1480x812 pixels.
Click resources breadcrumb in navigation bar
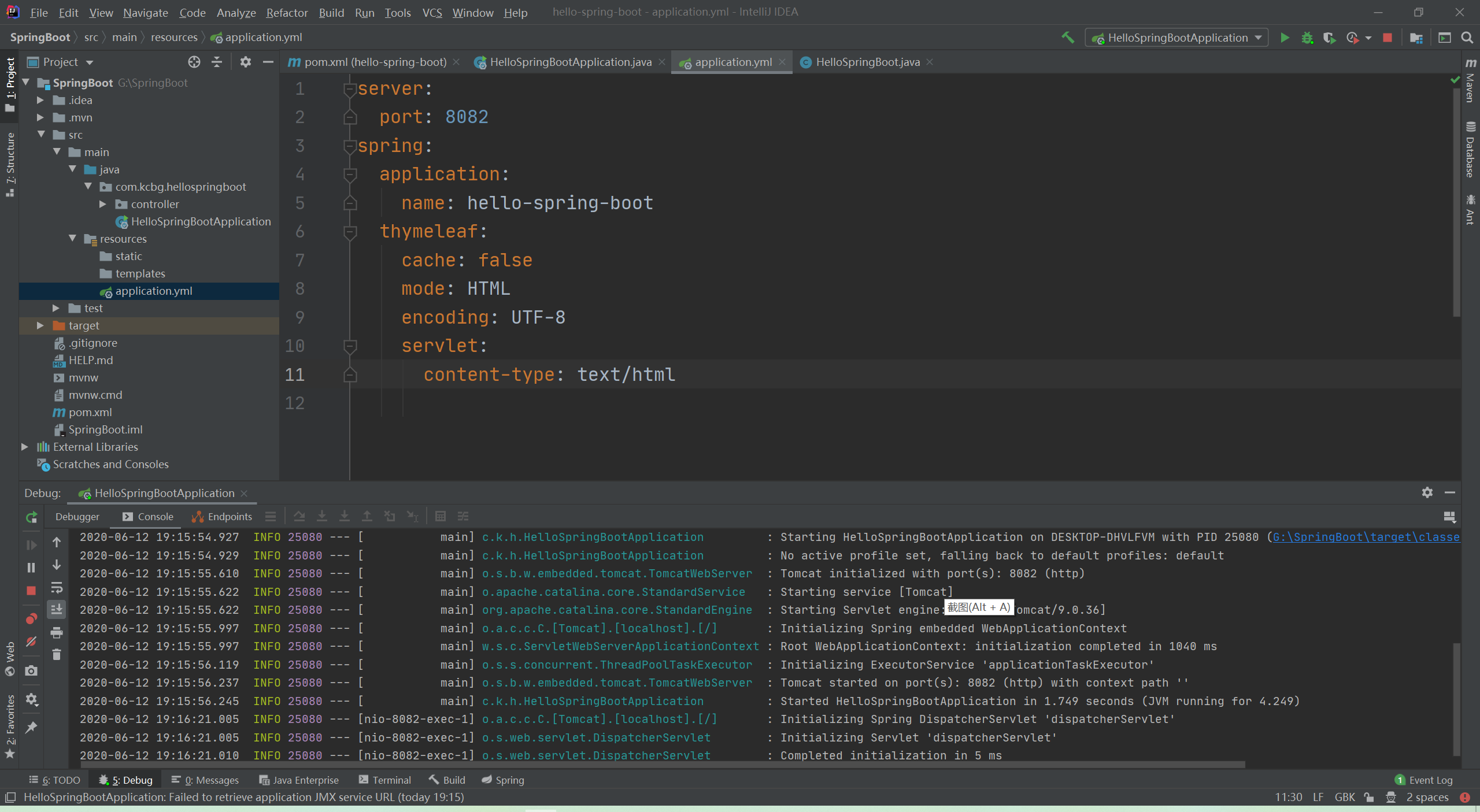click(174, 38)
